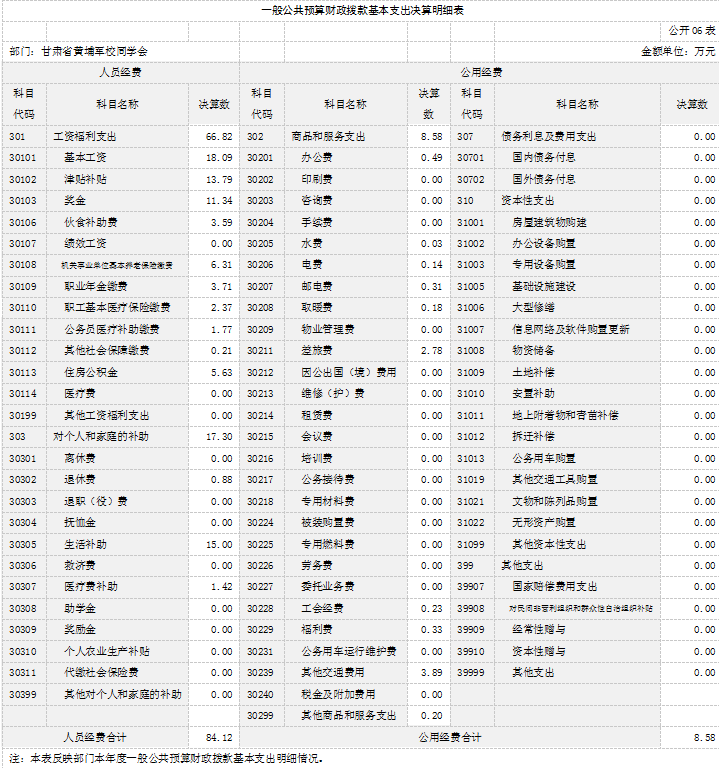719x768 pixels.
Task: Click value 2.78
Action: pyautogui.click(x=431, y=351)
